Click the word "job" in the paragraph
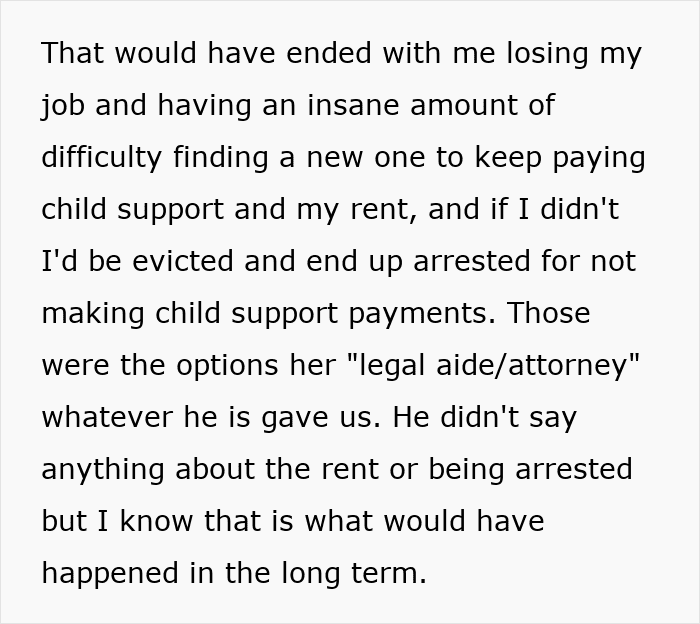Viewport: 700px width, 624px height. pos(61,106)
